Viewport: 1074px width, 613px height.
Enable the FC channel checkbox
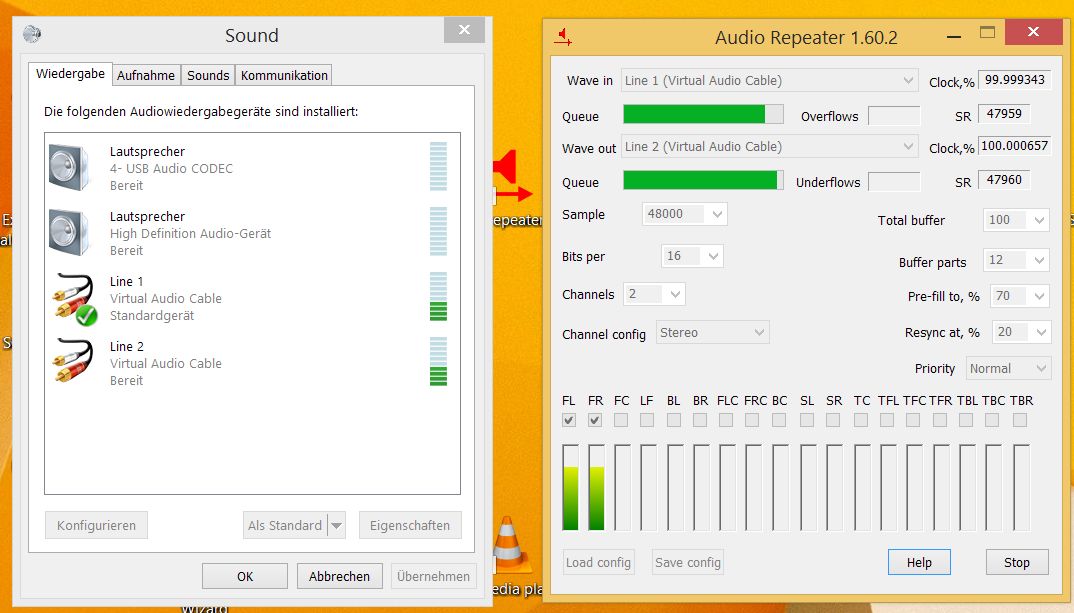tap(621, 420)
